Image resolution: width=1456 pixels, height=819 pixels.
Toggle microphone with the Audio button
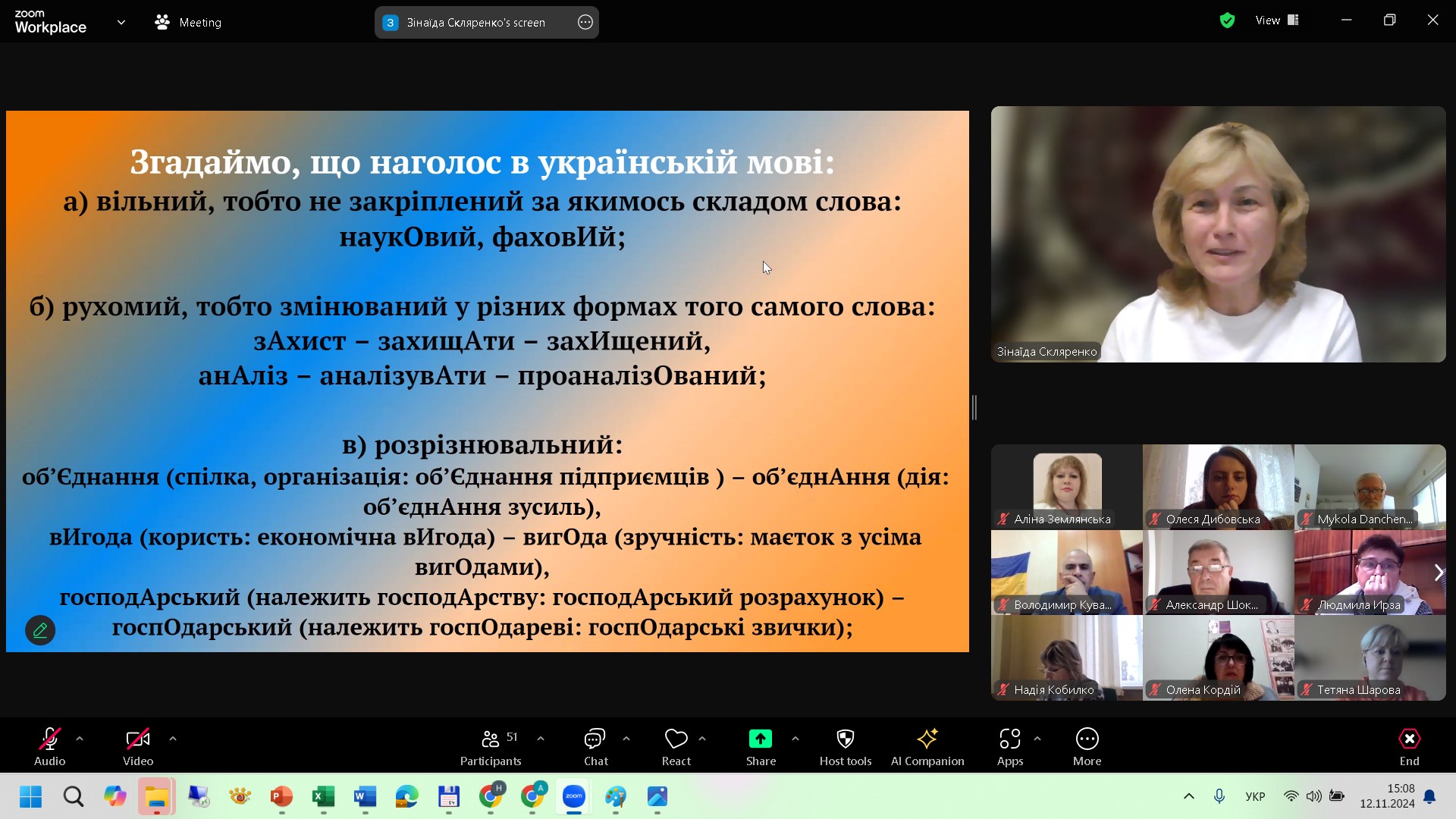click(x=49, y=747)
